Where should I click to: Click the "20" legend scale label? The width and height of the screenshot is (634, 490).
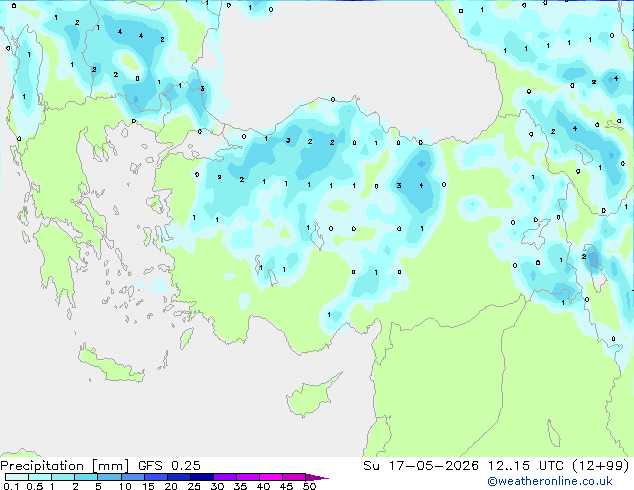tap(171, 486)
